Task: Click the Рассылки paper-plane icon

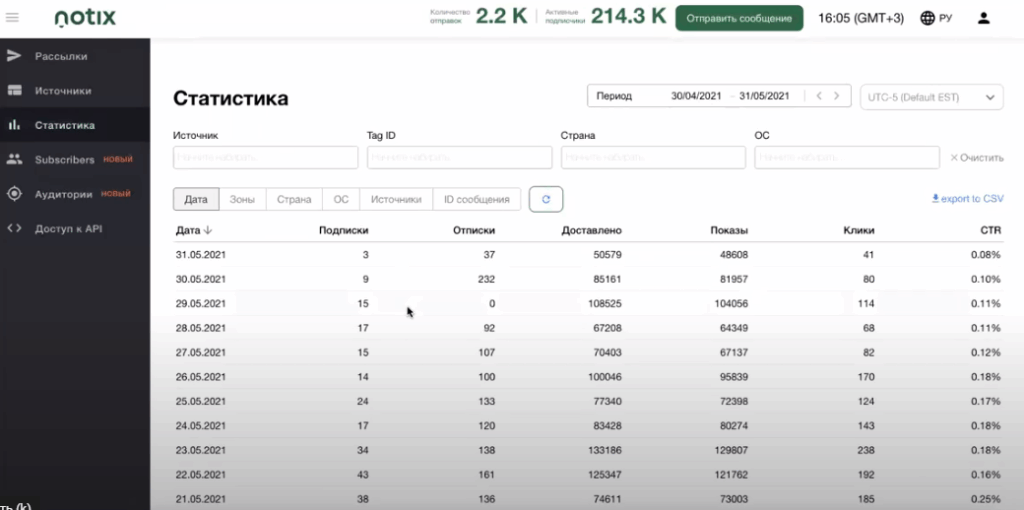Action: click(14, 56)
